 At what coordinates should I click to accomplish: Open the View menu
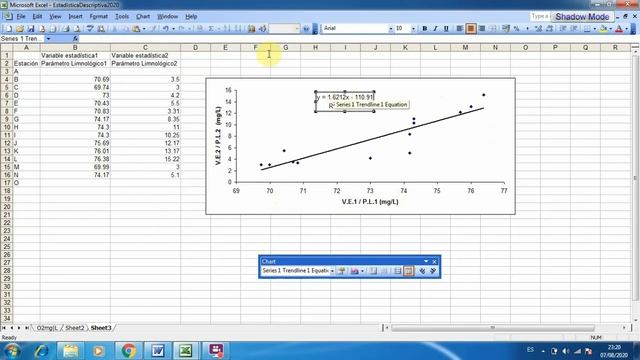click(x=55, y=16)
